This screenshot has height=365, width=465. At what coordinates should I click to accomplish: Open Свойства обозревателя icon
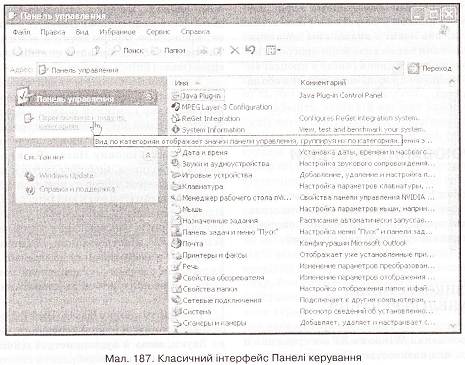[176, 278]
